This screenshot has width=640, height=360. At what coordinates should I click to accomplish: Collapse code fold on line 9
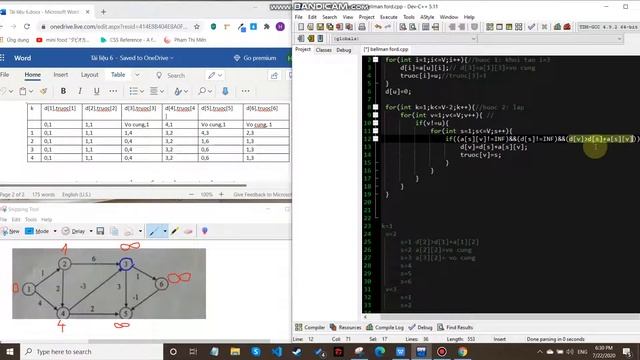pyautogui.click(x=375, y=115)
